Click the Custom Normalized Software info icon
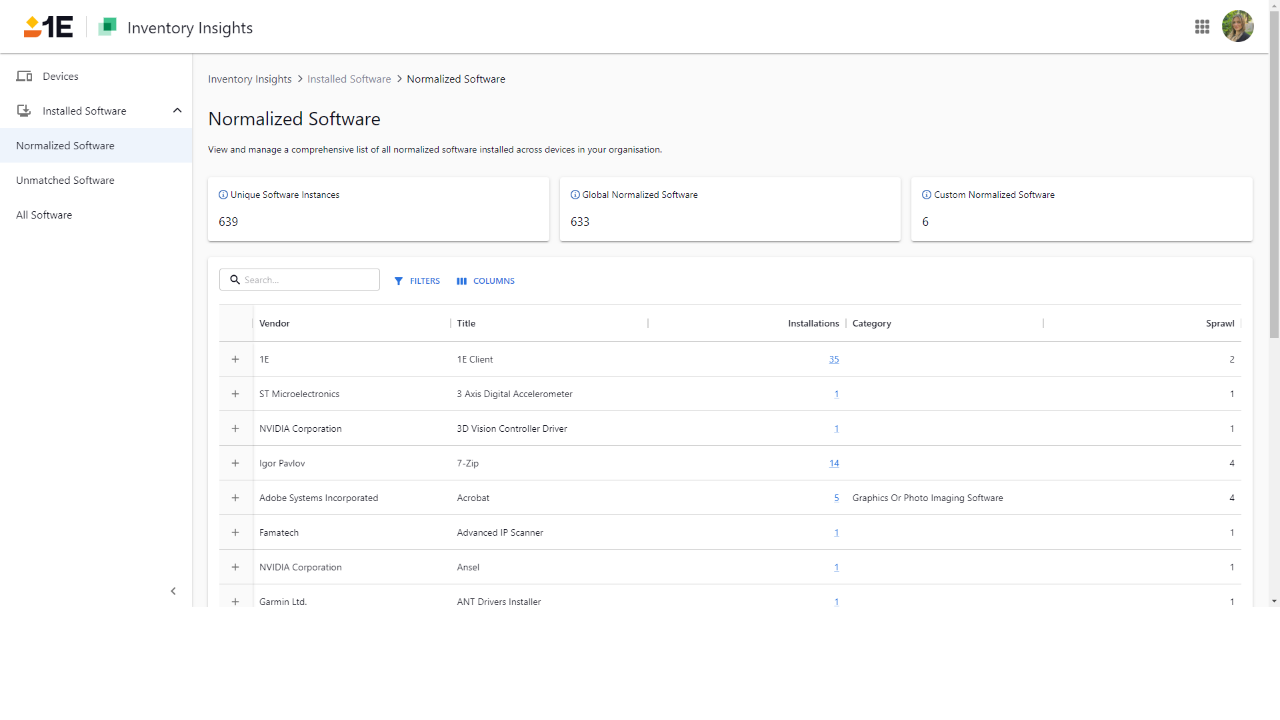Screen dimensions: 1280x720 point(926,195)
